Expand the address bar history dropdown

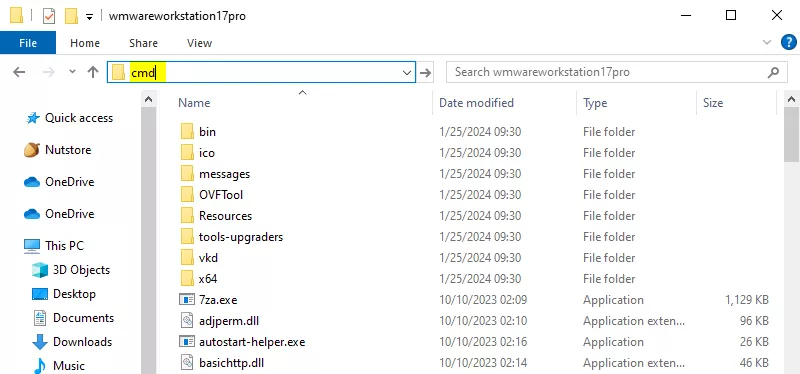(x=407, y=72)
